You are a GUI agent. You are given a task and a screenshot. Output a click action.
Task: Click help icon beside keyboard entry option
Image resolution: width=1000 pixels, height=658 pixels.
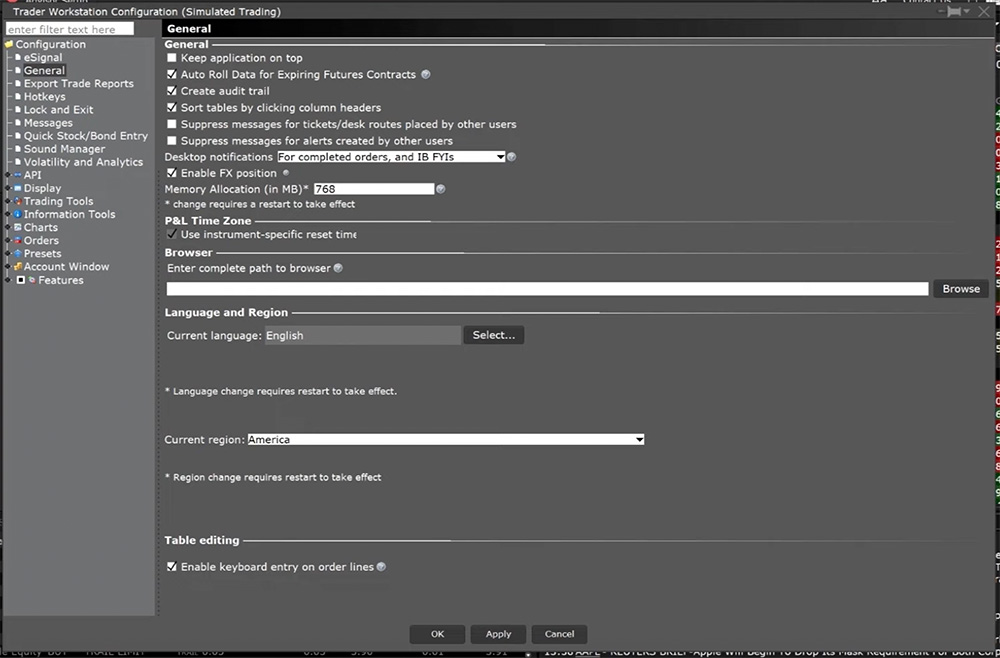click(x=381, y=567)
